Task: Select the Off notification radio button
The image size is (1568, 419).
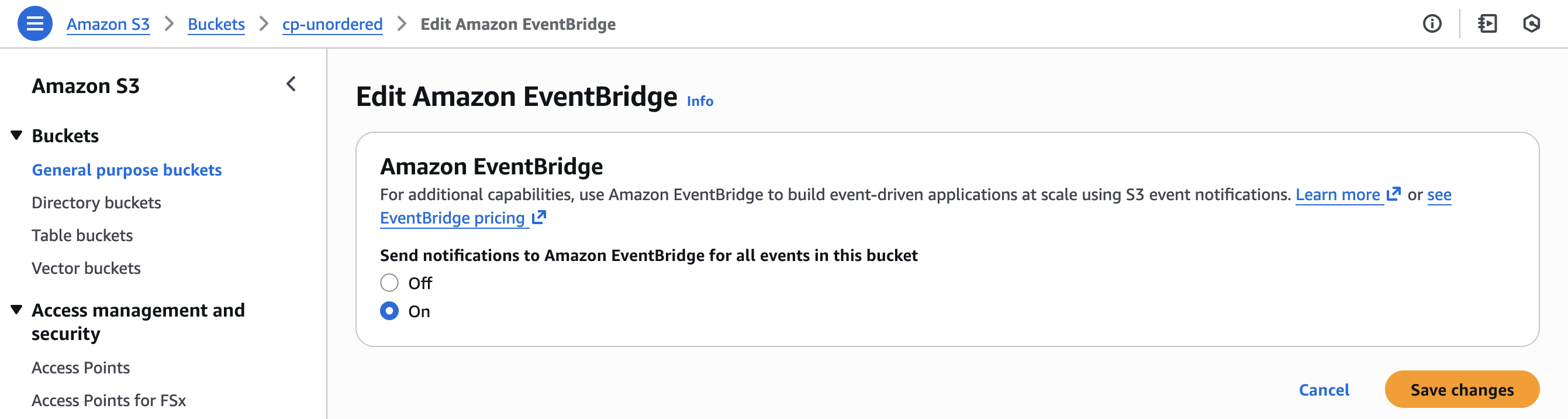Action: [389, 283]
